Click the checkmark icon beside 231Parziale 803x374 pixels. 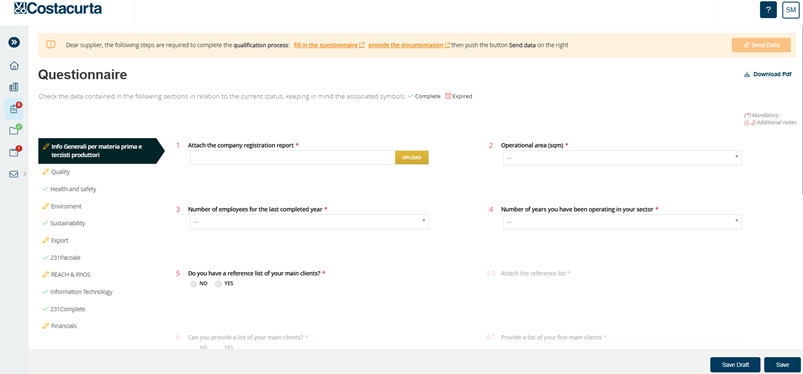click(x=46, y=258)
